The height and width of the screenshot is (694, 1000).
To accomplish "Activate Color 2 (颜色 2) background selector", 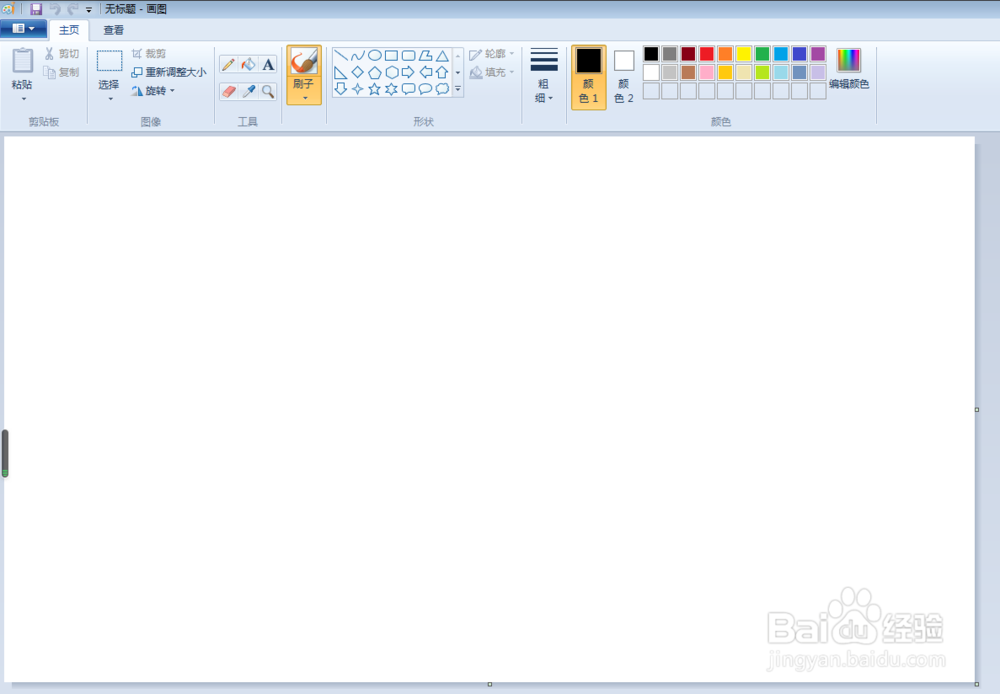I will coord(624,77).
